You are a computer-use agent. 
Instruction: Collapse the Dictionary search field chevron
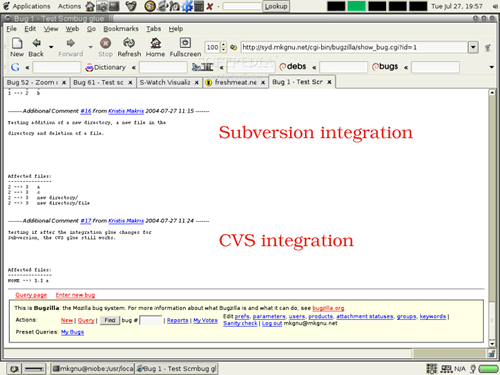[x=134, y=68]
